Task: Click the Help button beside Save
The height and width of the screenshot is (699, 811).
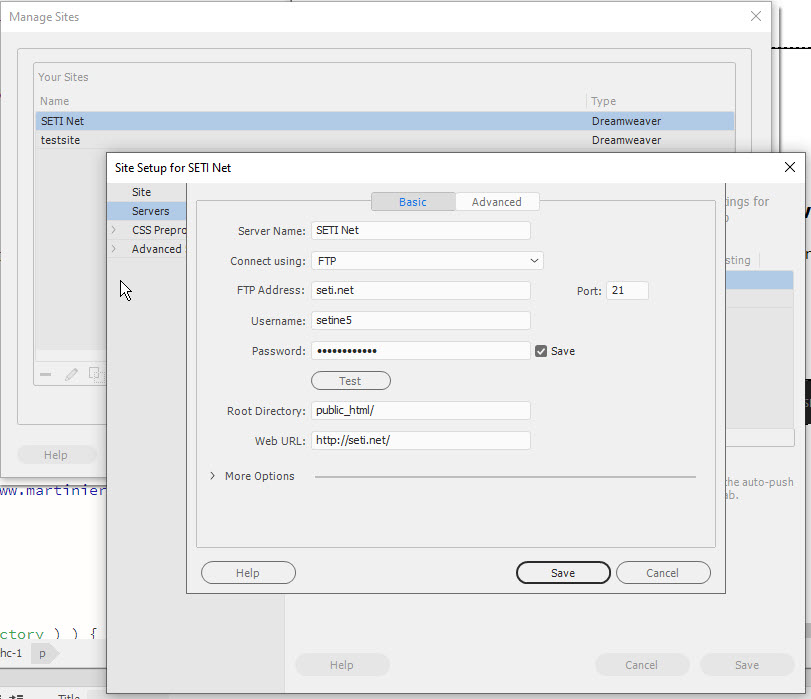Action: (x=248, y=573)
